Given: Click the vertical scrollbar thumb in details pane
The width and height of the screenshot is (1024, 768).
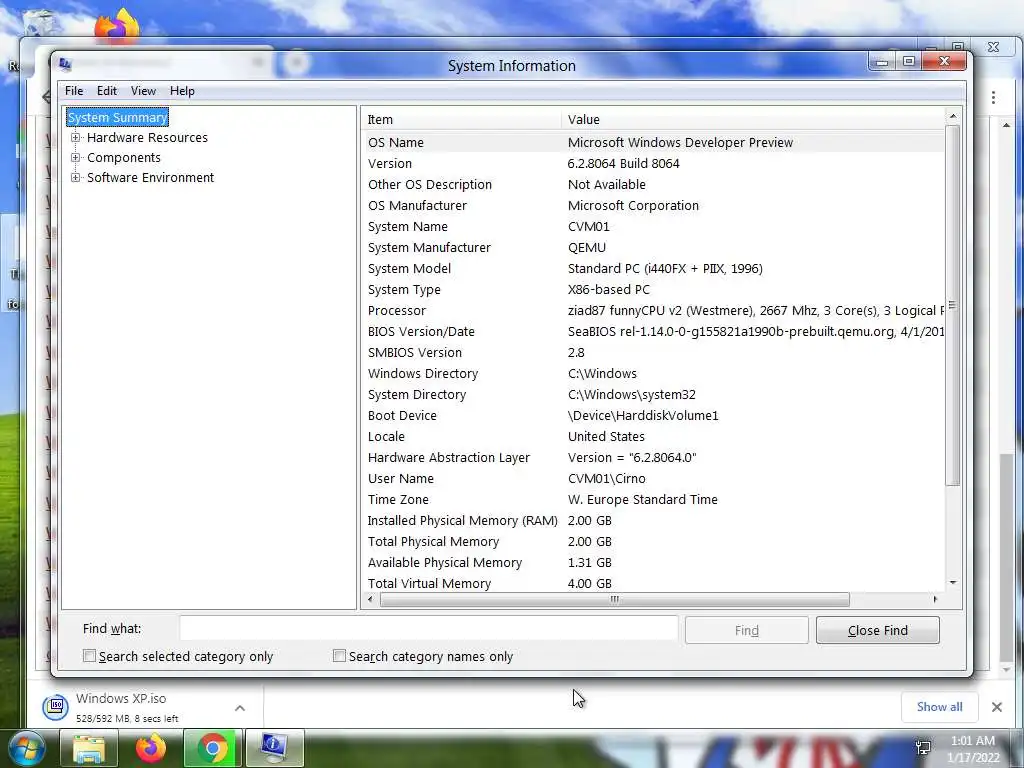Looking at the screenshot, I should (953, 305).
